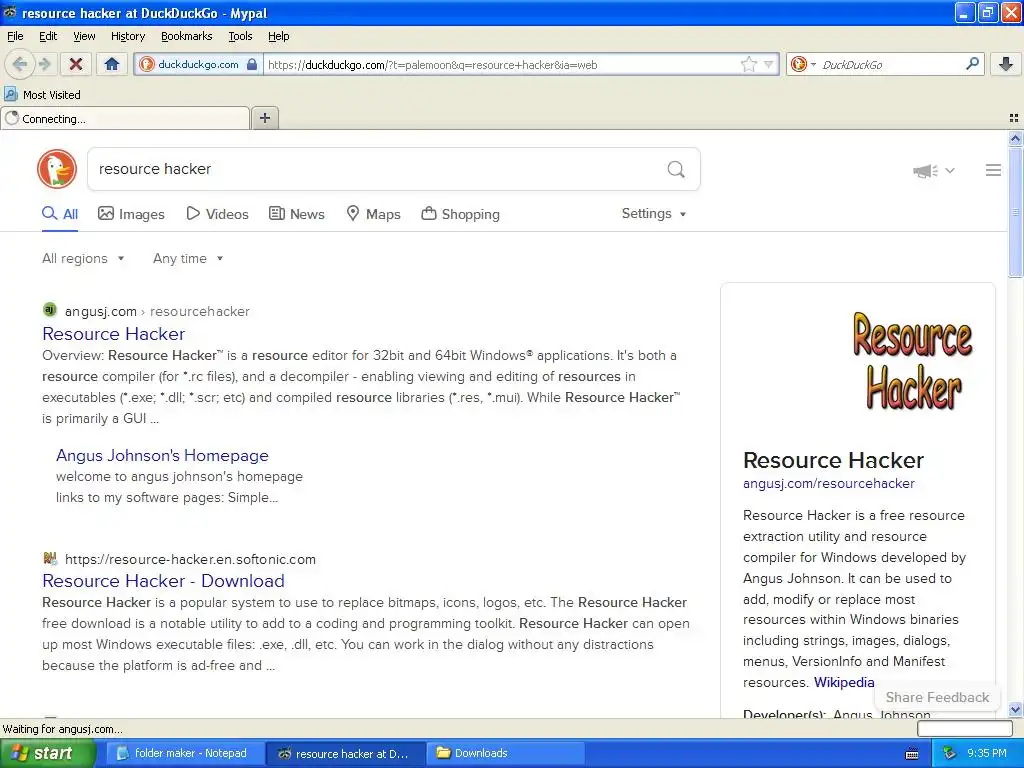Open the Angus Johnson's Homepage link
This screenshot has width=1024, height=768.
162,455
